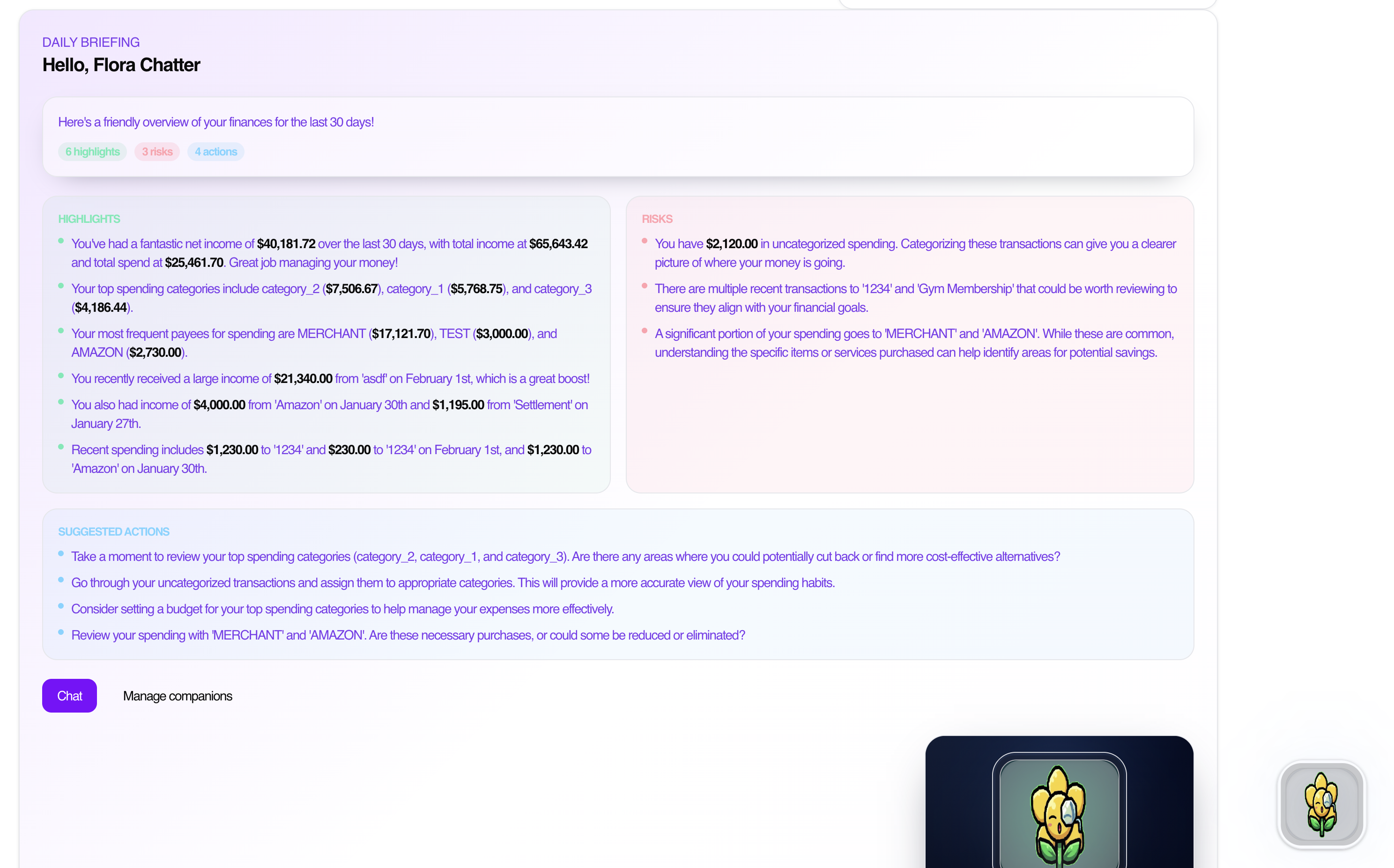Click the SUGGESTED ACTIONS heading
The image size is (1394, 868).
click(114, 531)
